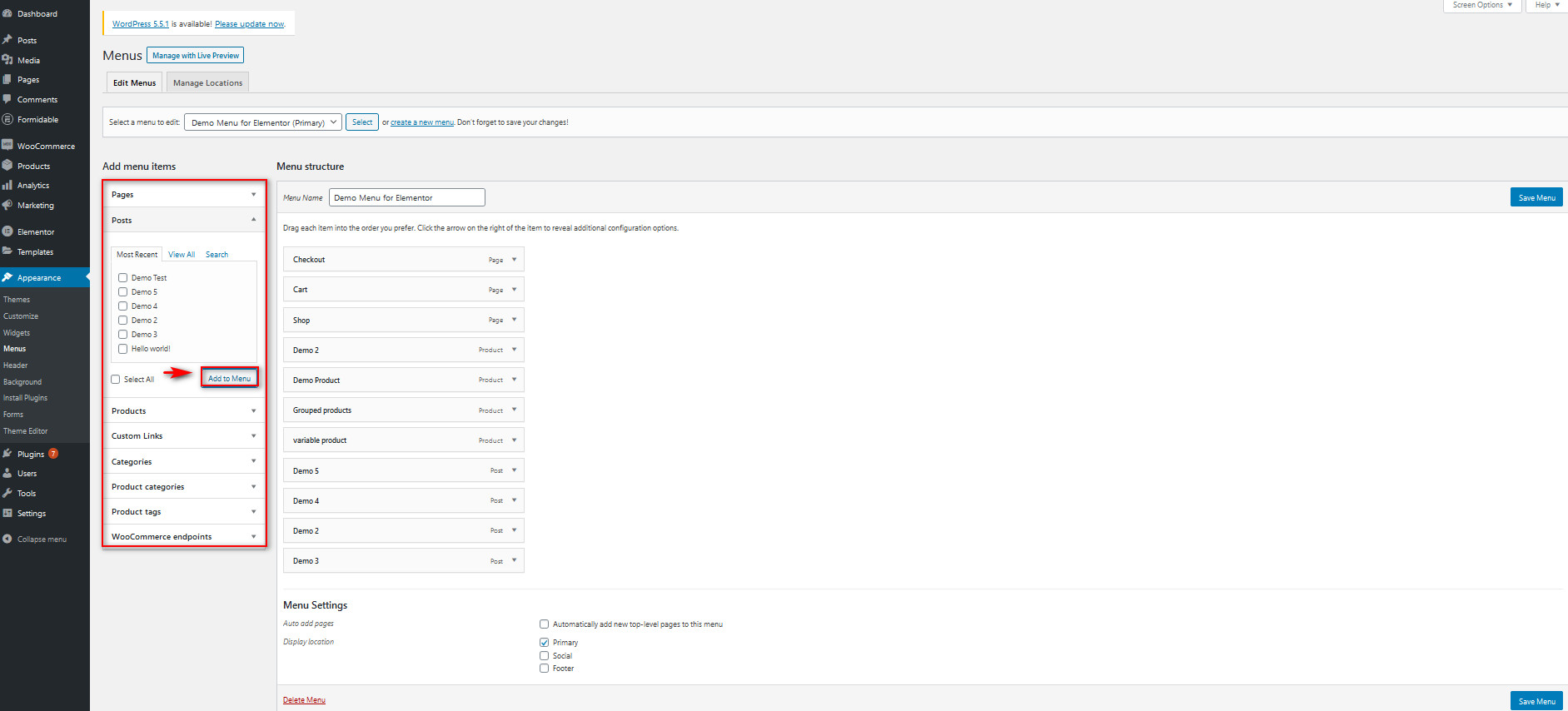
Task: Click the Please update now link
Action: point(250,24)
